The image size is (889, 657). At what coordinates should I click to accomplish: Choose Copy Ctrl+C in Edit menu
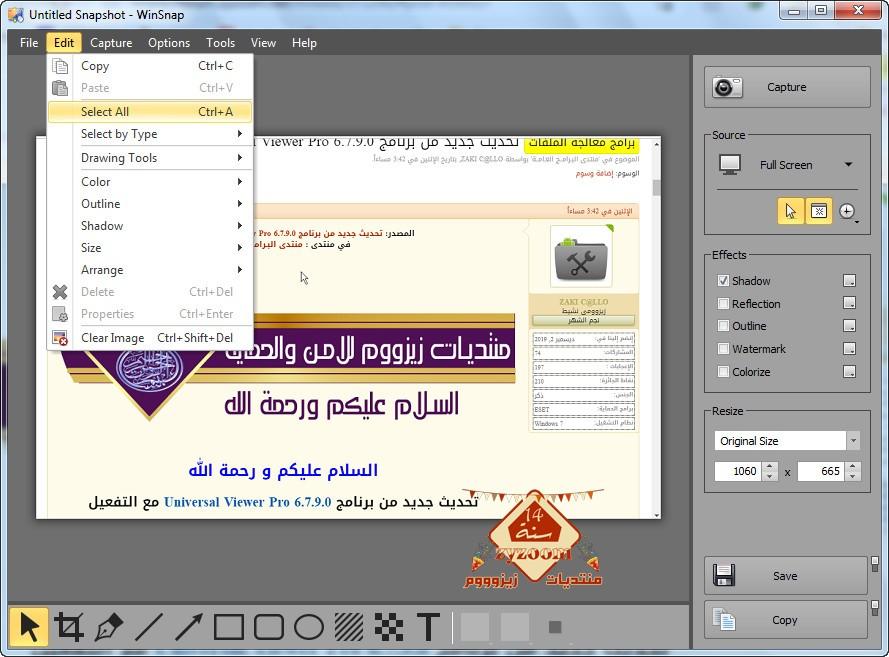150,66
